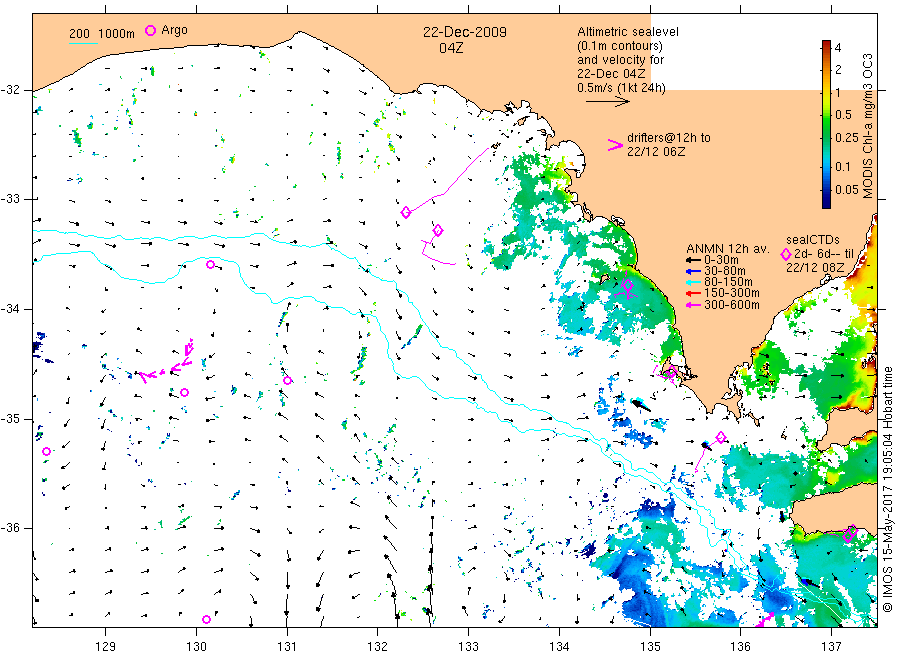The width and height of the screenshot is (900, 660).
Task: Select Argo float marker near 131E 34.65S
Action: pyautogui.click(x=288, y=381)
